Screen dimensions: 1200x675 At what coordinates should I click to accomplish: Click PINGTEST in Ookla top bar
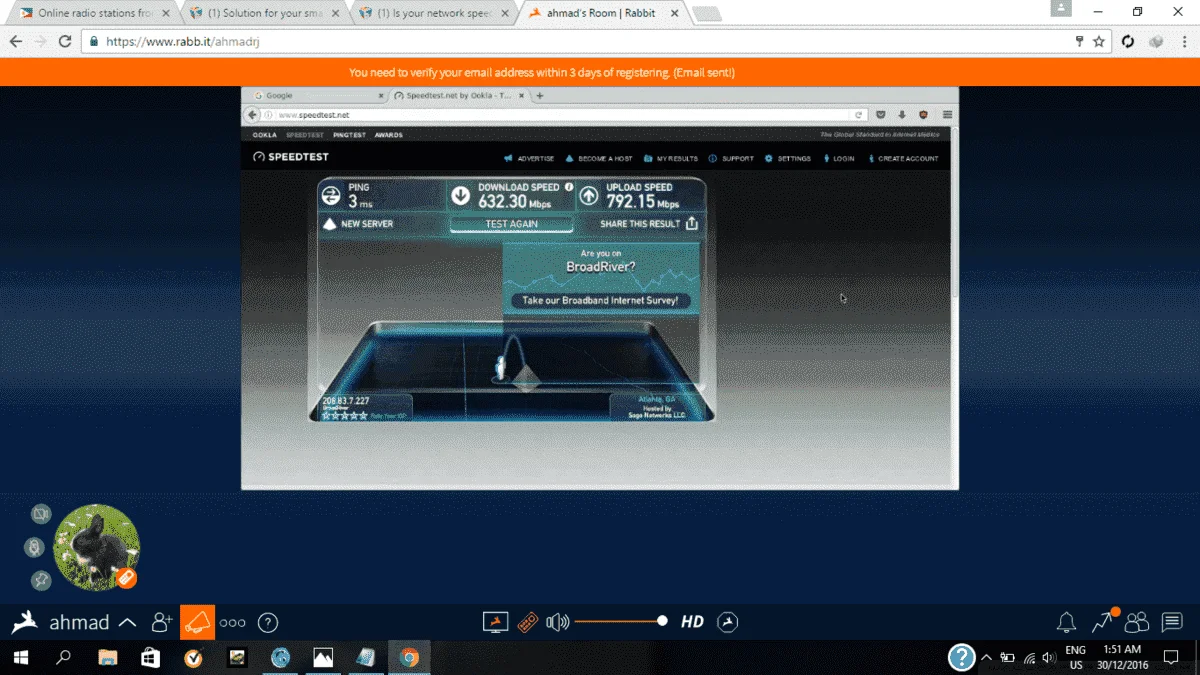pos(349,135)
